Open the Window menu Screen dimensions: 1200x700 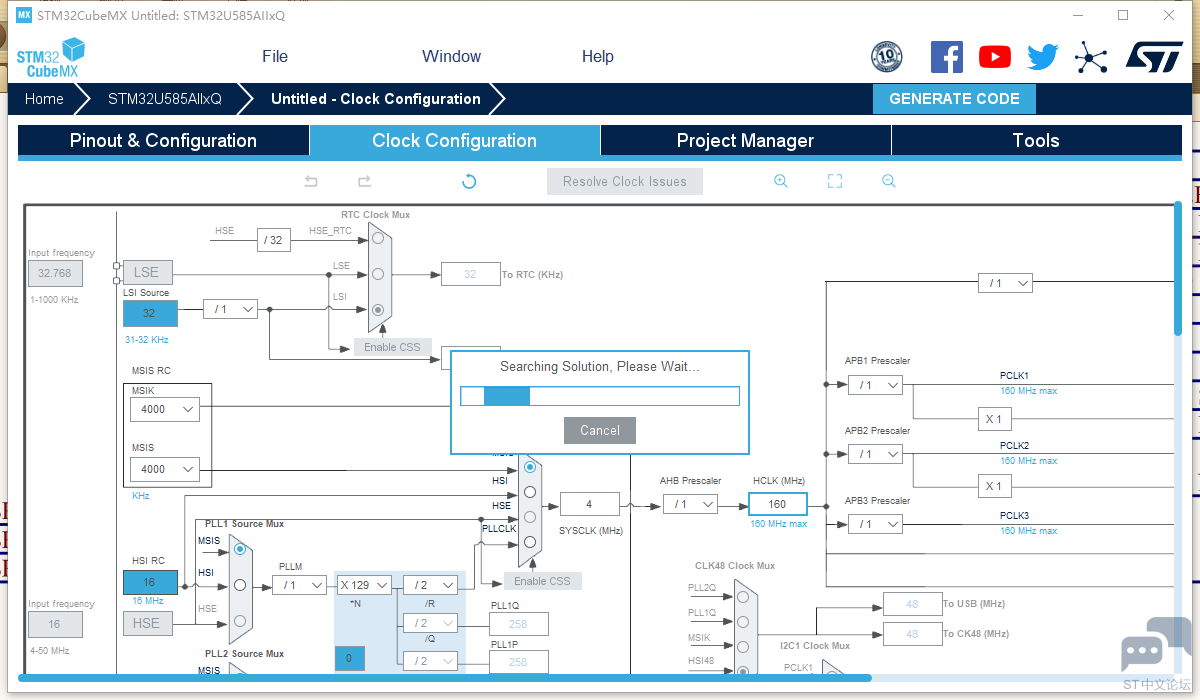pos(451,56)
